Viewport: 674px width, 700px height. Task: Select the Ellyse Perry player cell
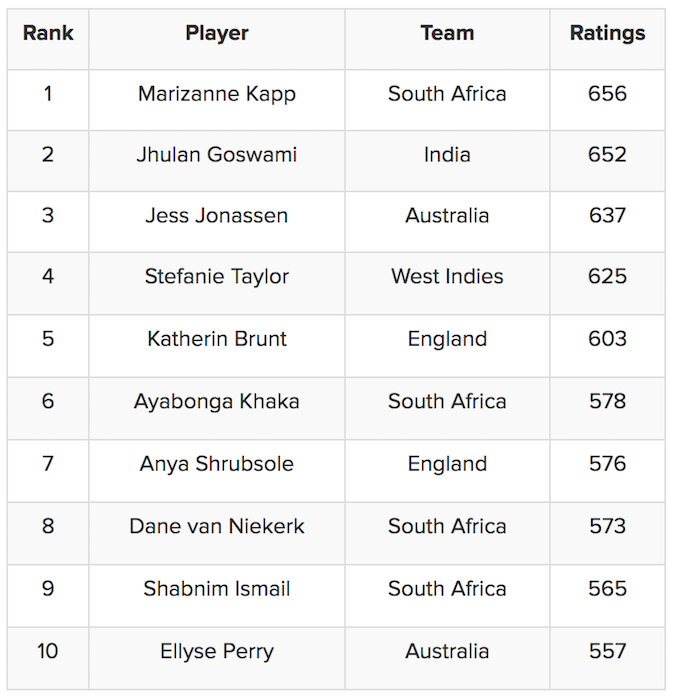coord(217,651)
